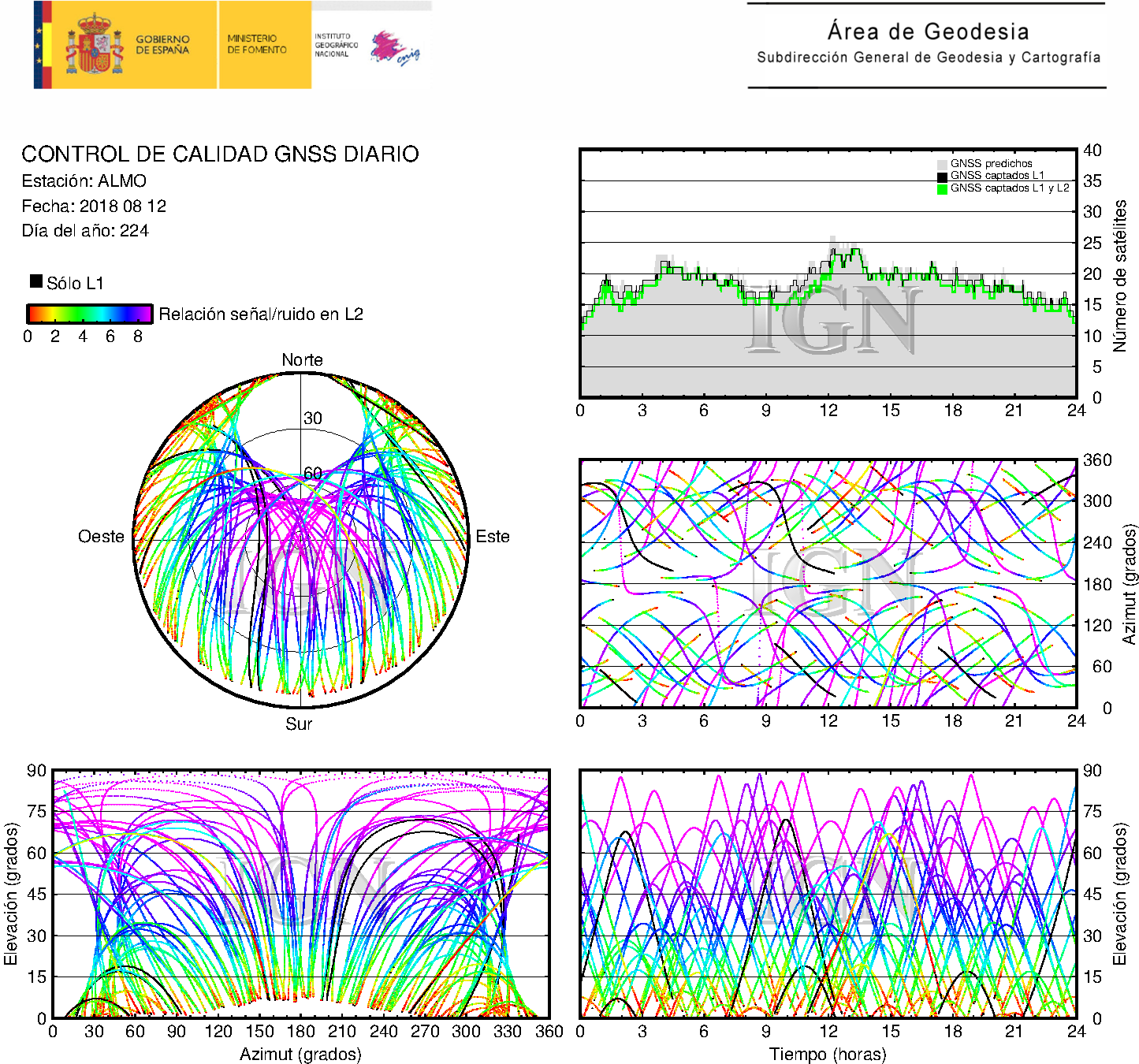Select the 'Estación: ALMO' line
The width and height of the screenshot is (1139, 1064).
(84, 180)
